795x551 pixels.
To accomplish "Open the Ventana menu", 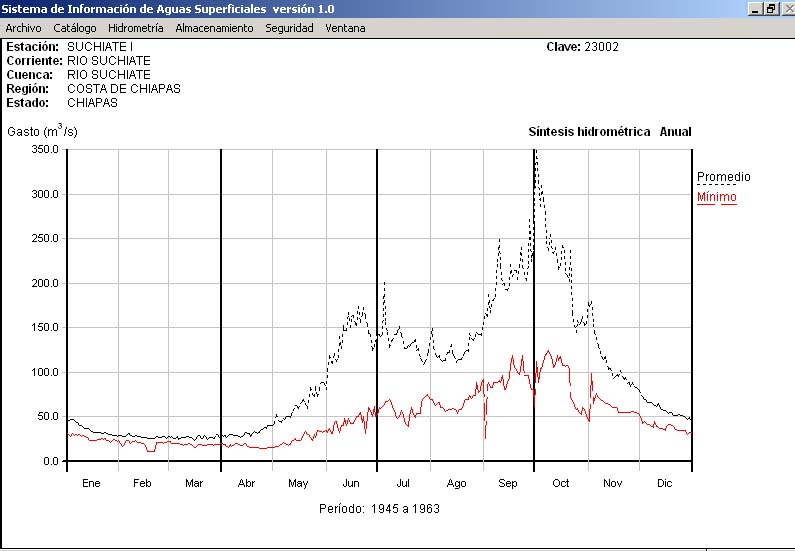I will coord(345,28).
